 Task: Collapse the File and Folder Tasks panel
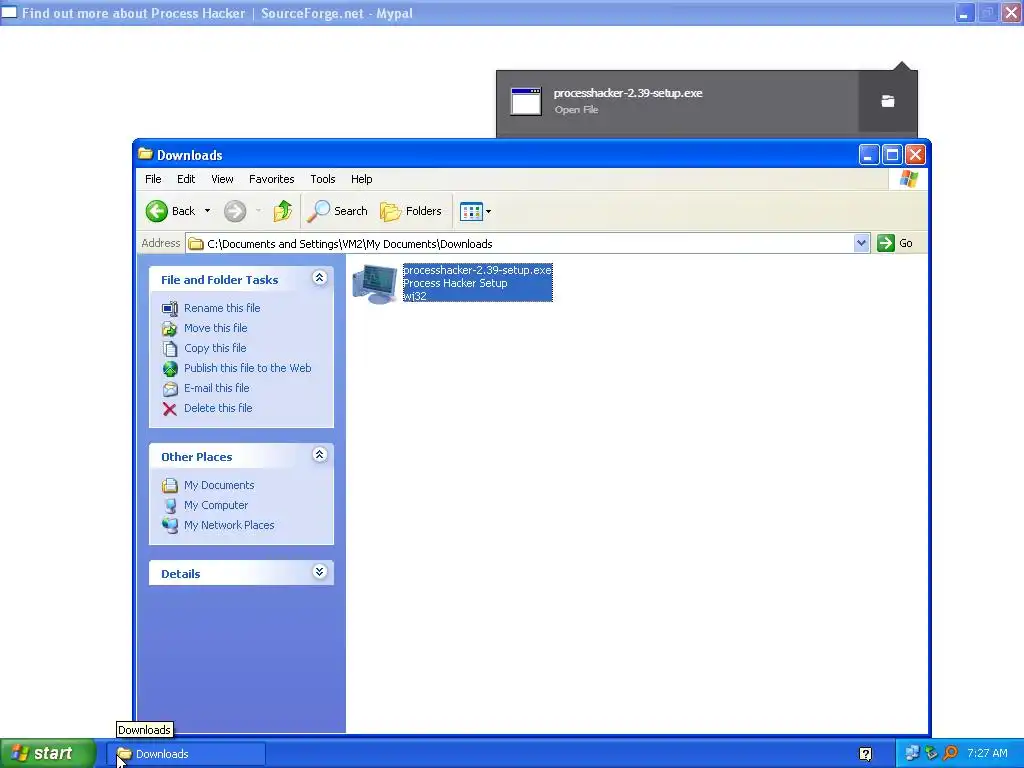click(x=319, y=278)
